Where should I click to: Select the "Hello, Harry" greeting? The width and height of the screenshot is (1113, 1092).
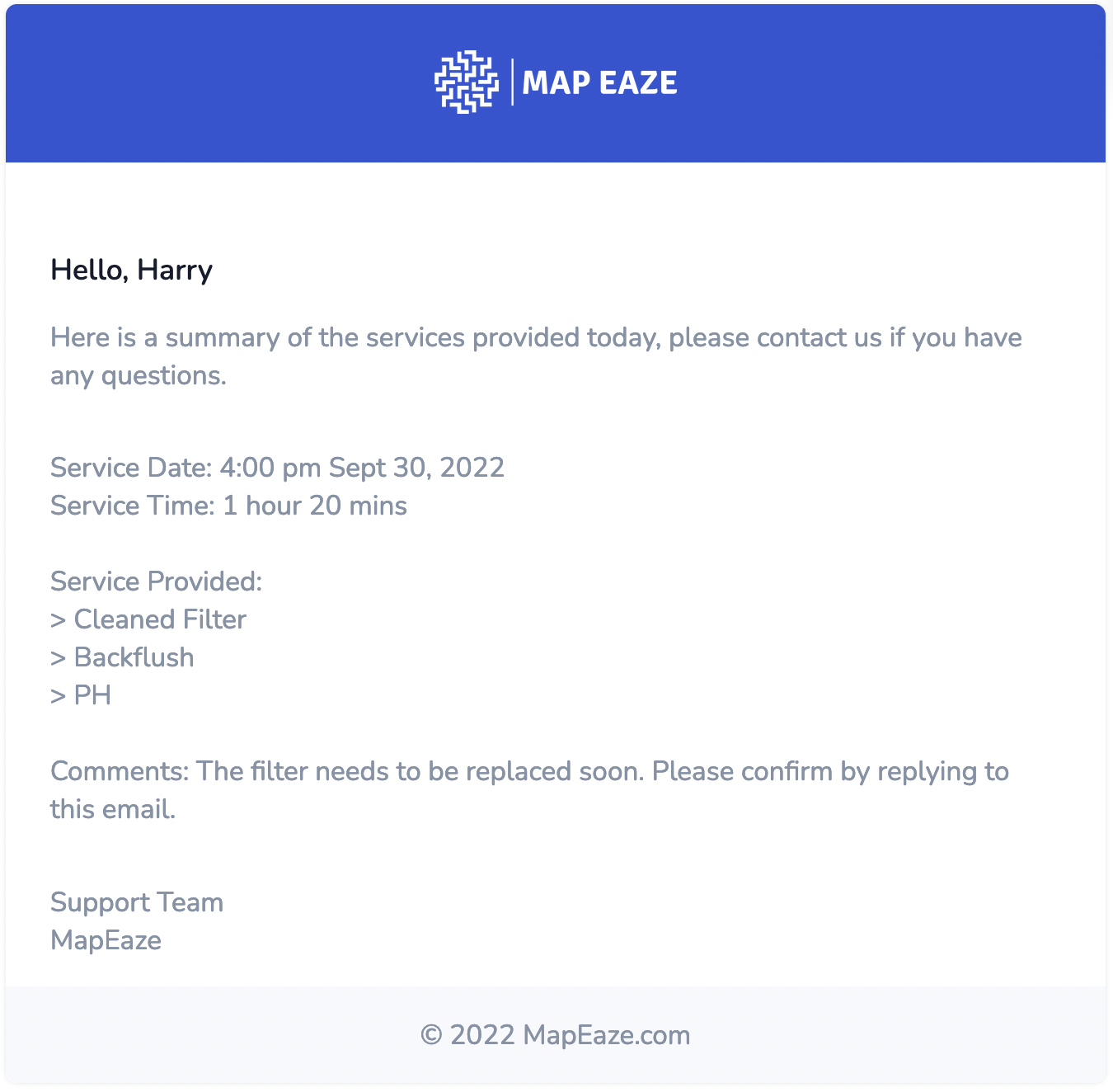[x=132, y=270]
